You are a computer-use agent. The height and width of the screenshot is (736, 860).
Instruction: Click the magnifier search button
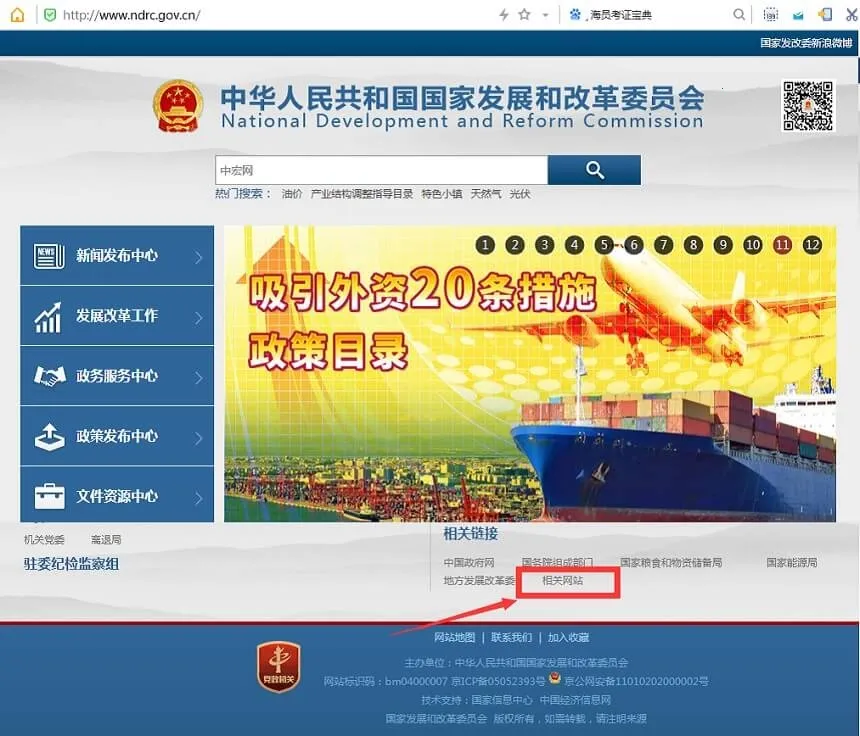coord(594,170)
